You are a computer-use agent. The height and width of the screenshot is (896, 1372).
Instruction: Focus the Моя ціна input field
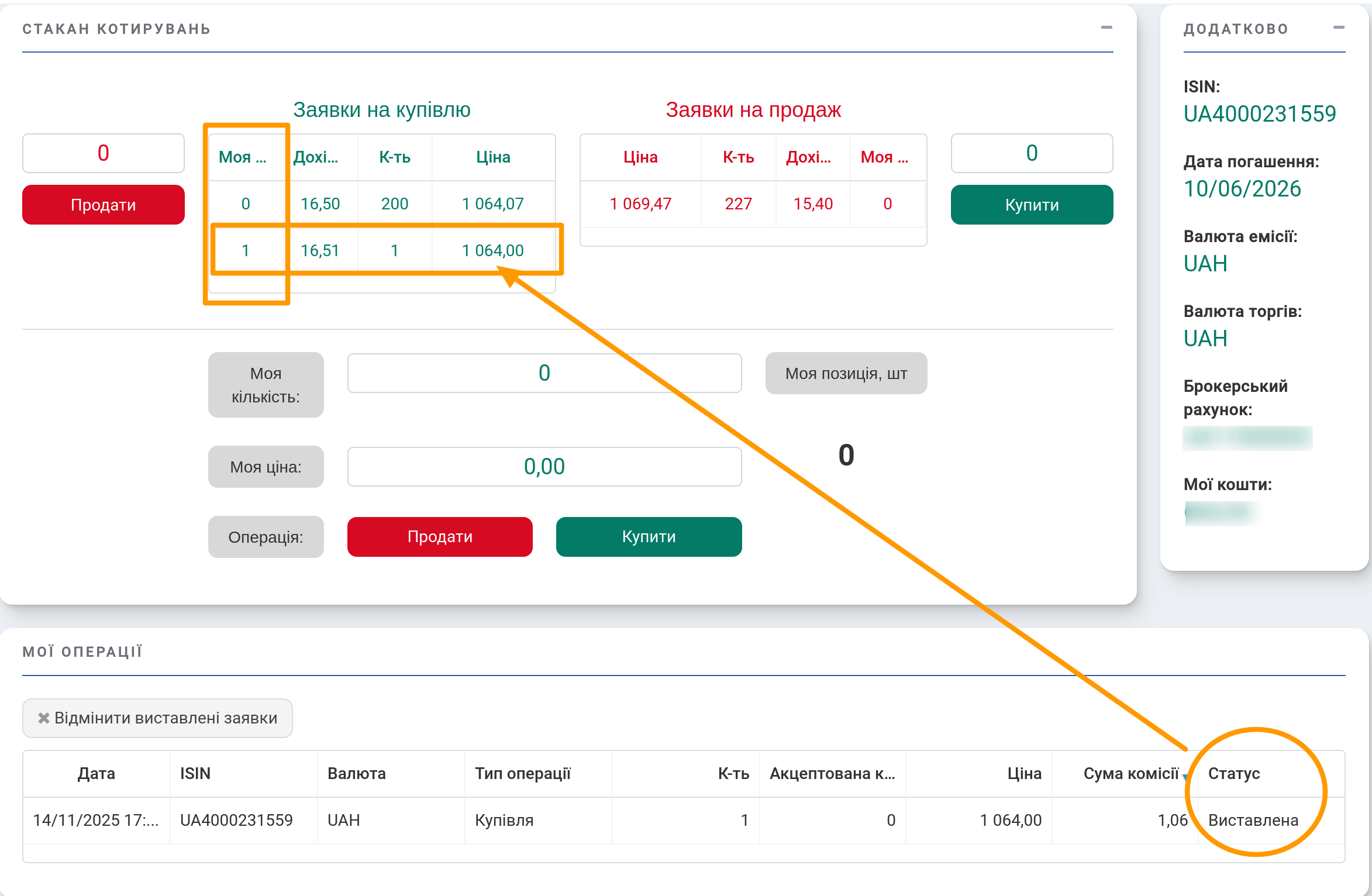coord(544,467)
